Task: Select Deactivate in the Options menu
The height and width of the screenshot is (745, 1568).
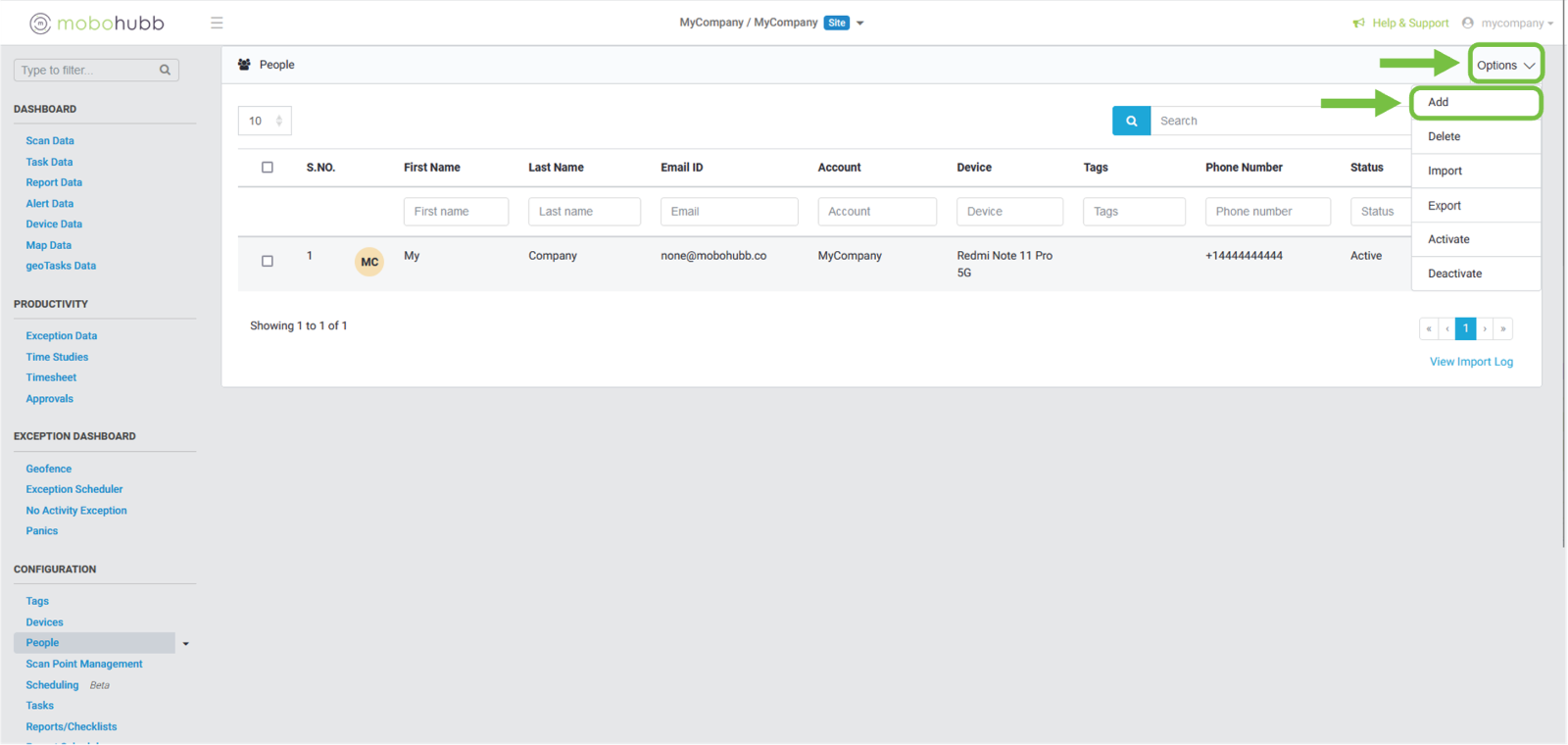Action: point(1454,273)
